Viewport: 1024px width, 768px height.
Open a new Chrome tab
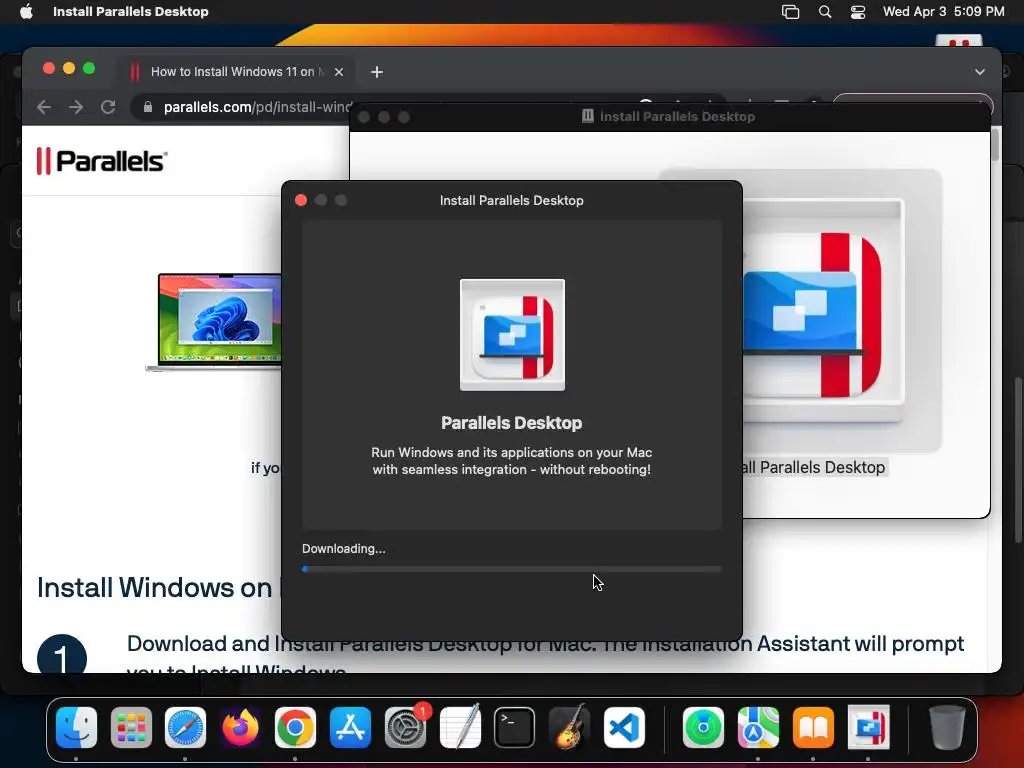coord(377,72)
